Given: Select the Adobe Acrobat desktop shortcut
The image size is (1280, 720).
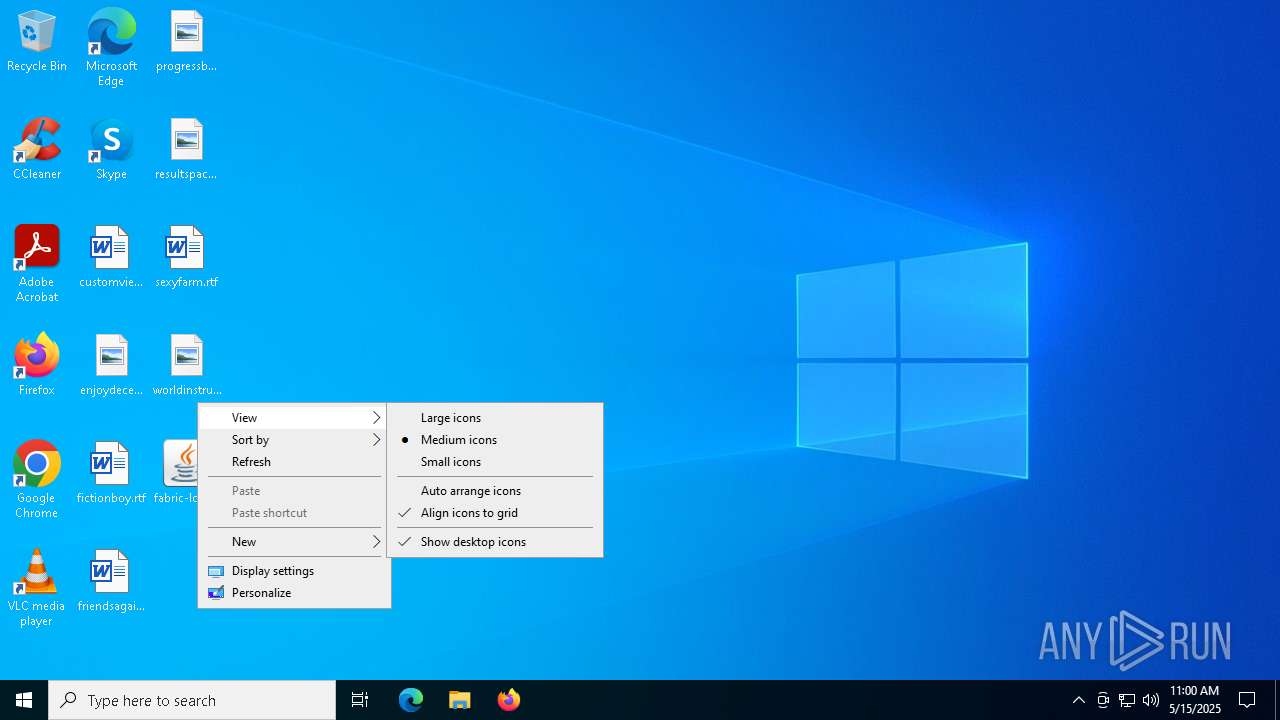Looking at the screenshot, I should [x=37, y=264].
